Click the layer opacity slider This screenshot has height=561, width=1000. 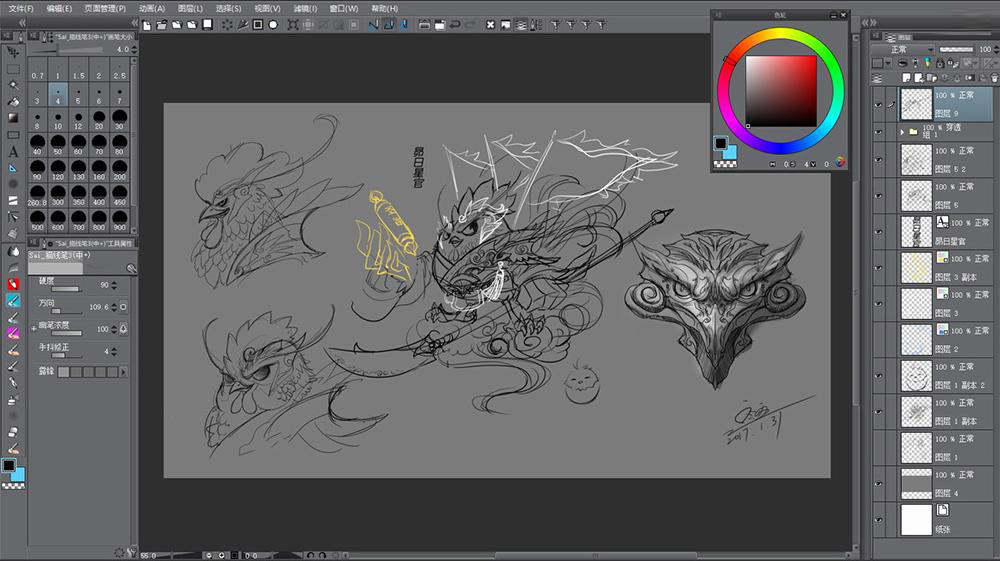pos(956,49)
